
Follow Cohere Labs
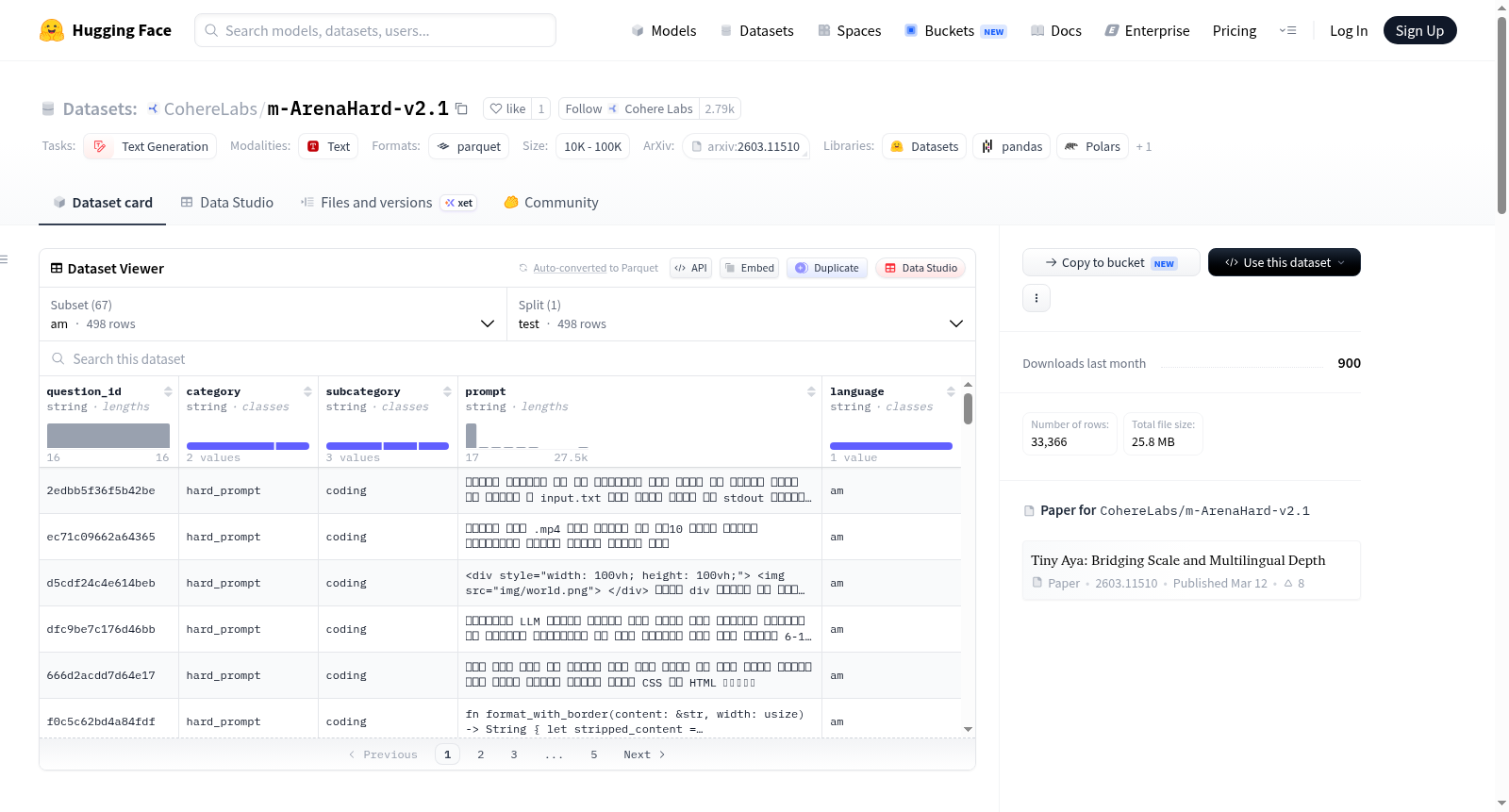pyautogui.click(x=628, y=108)
